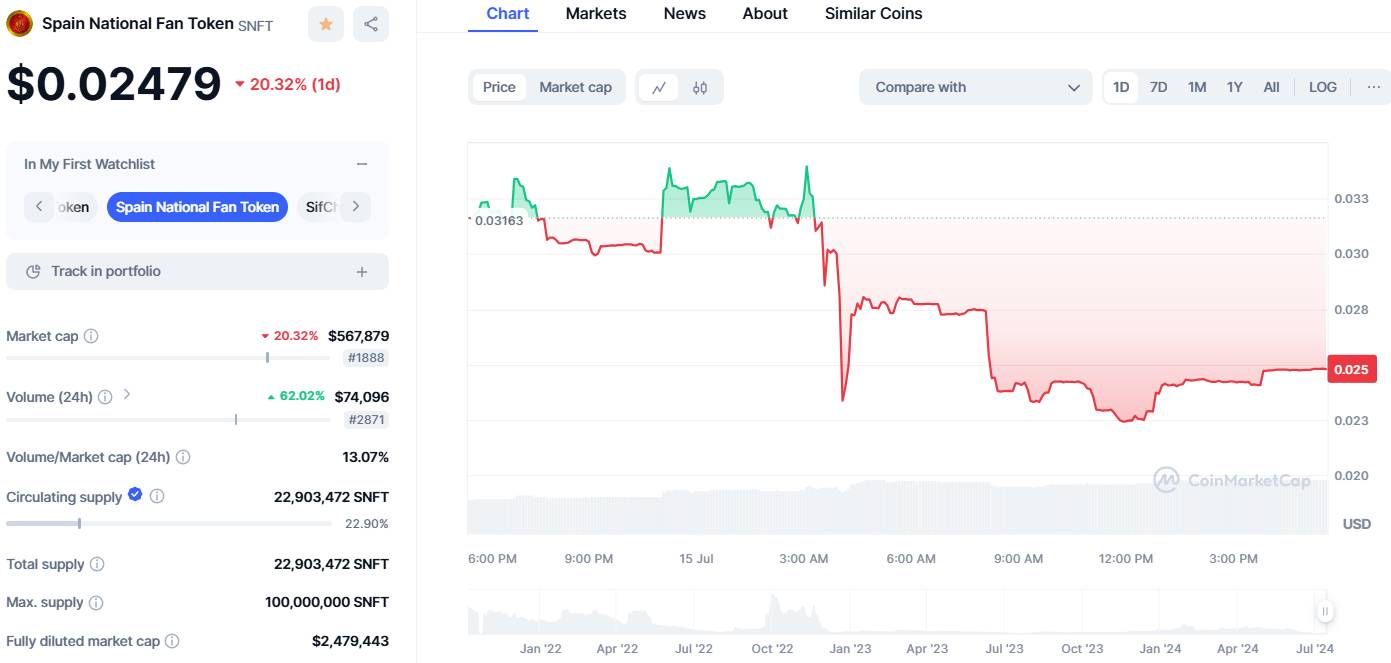Click the 13.07% ratio value
The width and height of the screenshot is (1391, 663).
(366, 457)
